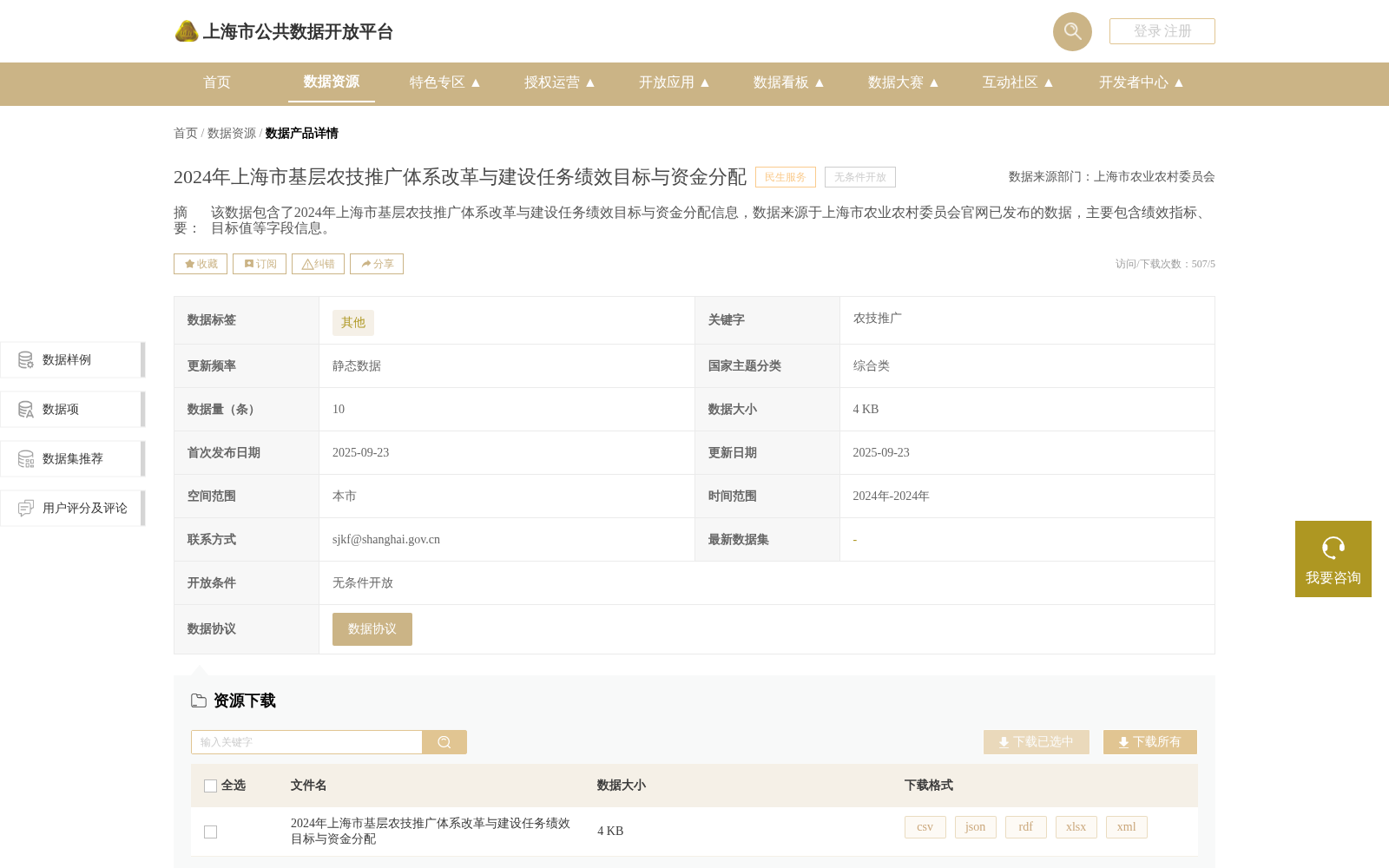The width and height of the screenshot is (1389, 868).
Task: Download the file in rdf format
Action: coord(1026,827)
